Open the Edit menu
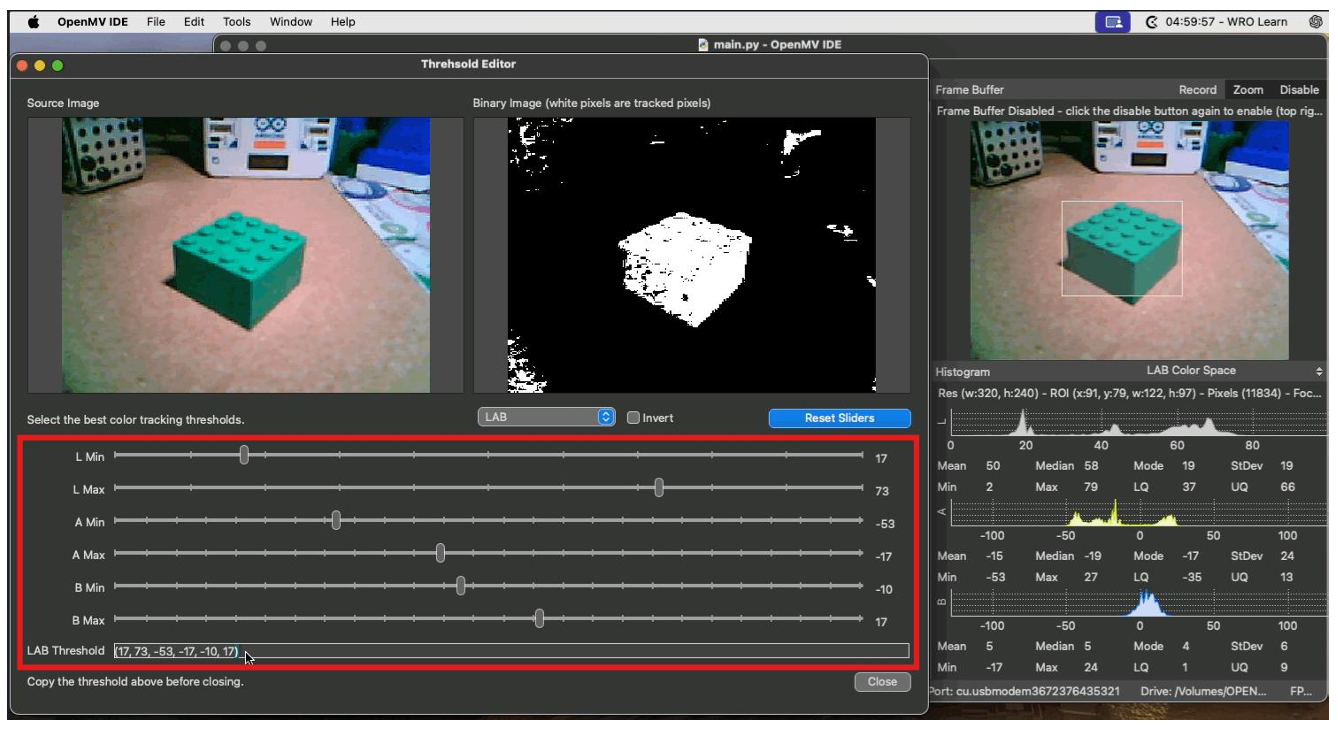Screen dimensions: 1338x731 [194, 22]
